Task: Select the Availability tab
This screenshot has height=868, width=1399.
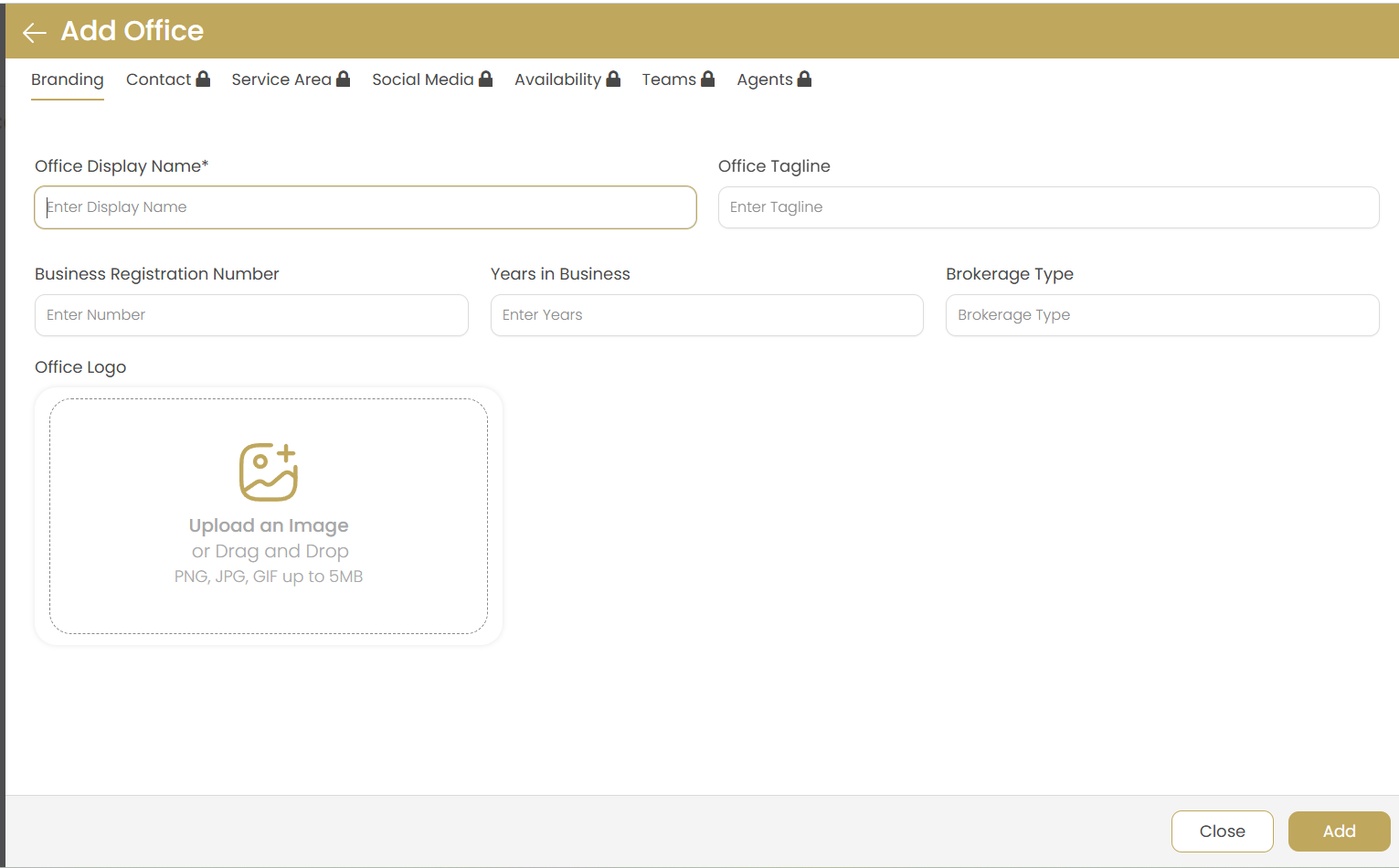Action: 557,79
